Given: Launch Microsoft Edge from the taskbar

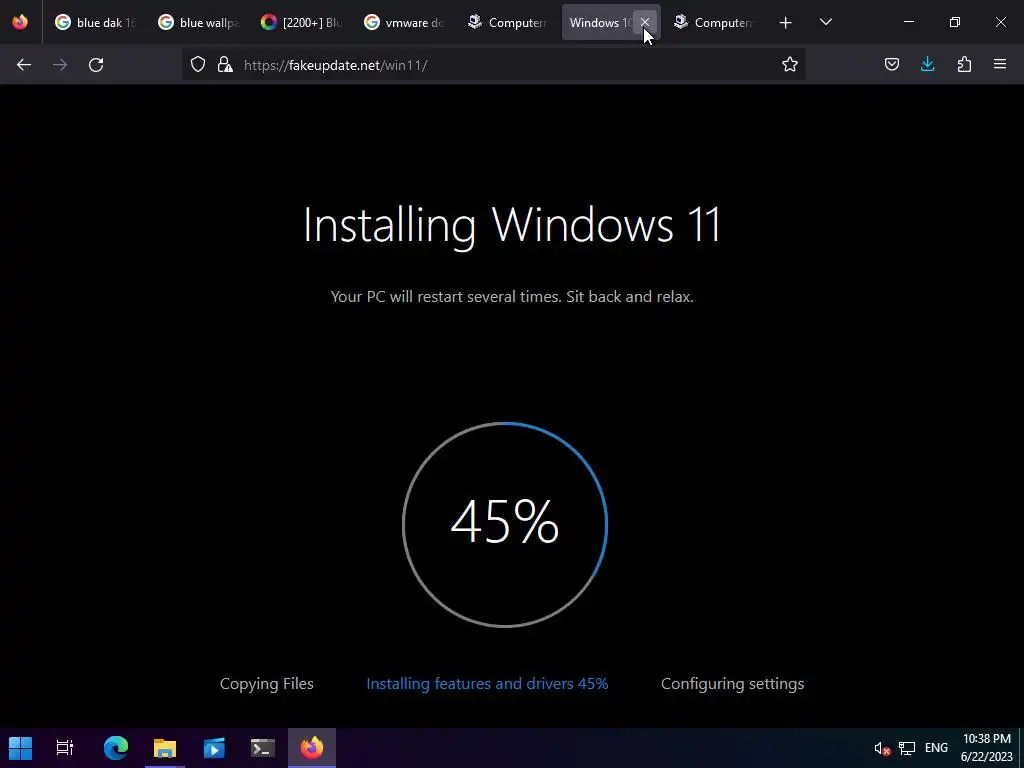Looking at the screenshot, I should click(116, 748).
